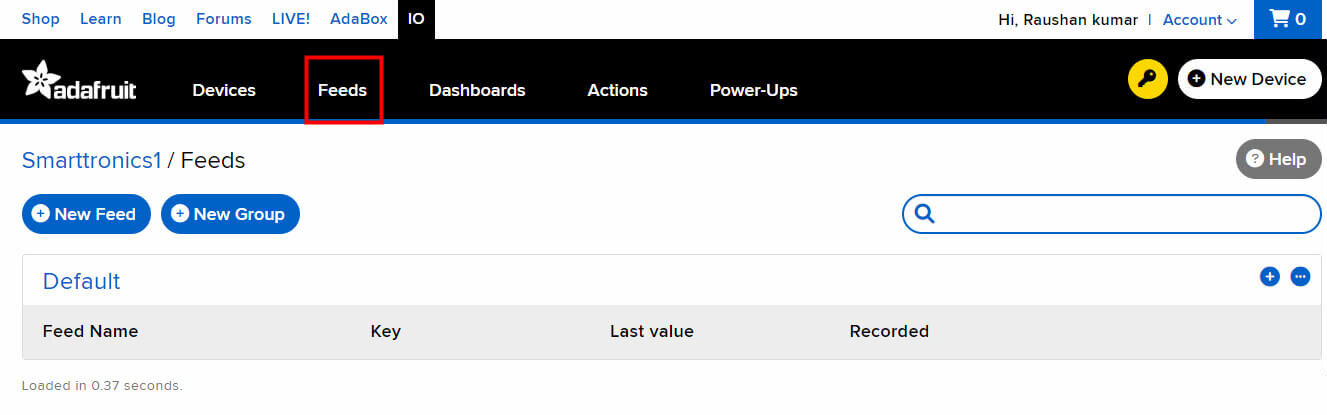
Task: Create a New Feed
Action: tap(86, 213)
